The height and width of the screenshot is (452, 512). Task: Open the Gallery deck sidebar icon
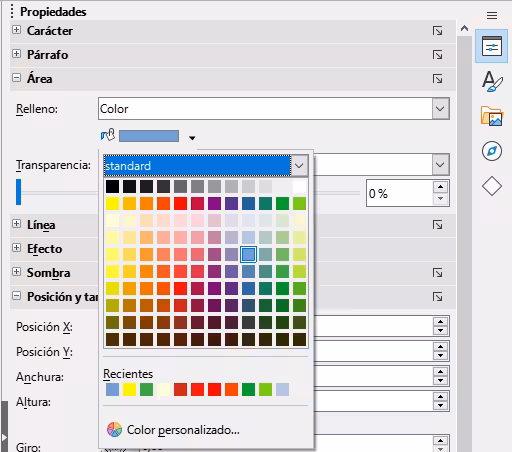pyautogui.click(x=492, y=116)
